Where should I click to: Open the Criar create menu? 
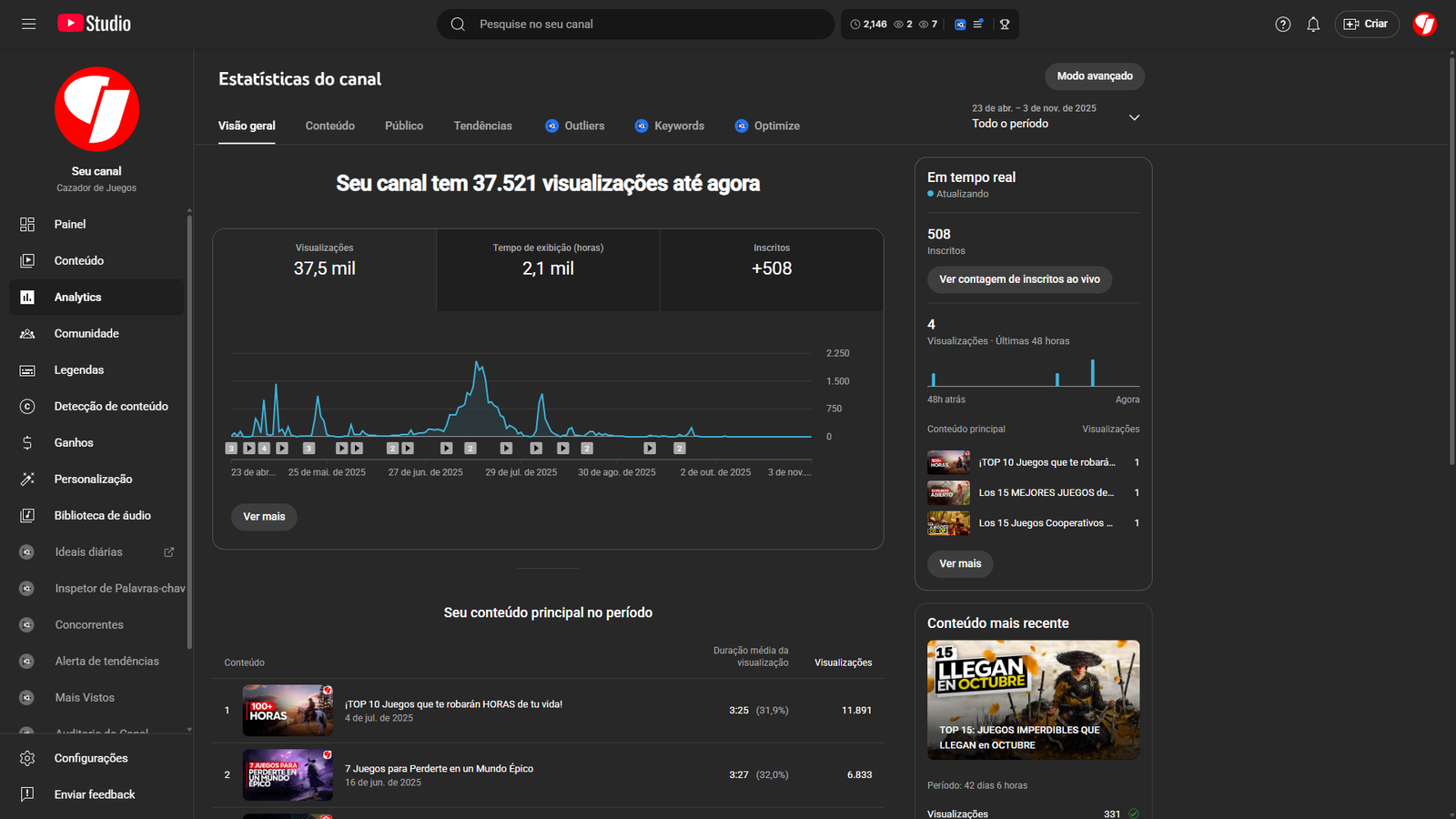[1367, 25]
